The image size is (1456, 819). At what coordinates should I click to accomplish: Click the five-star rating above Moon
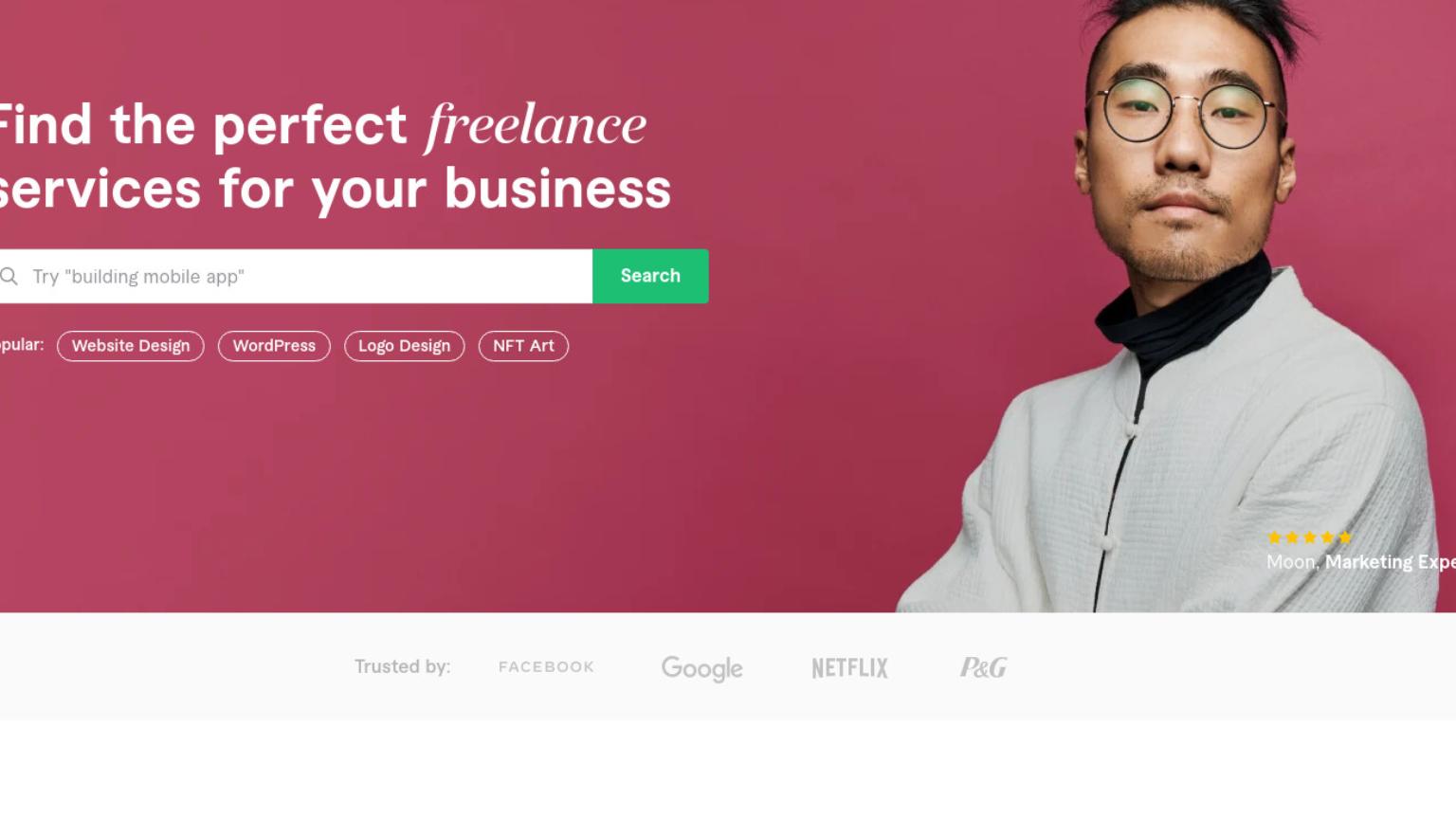coord(1310,537)
